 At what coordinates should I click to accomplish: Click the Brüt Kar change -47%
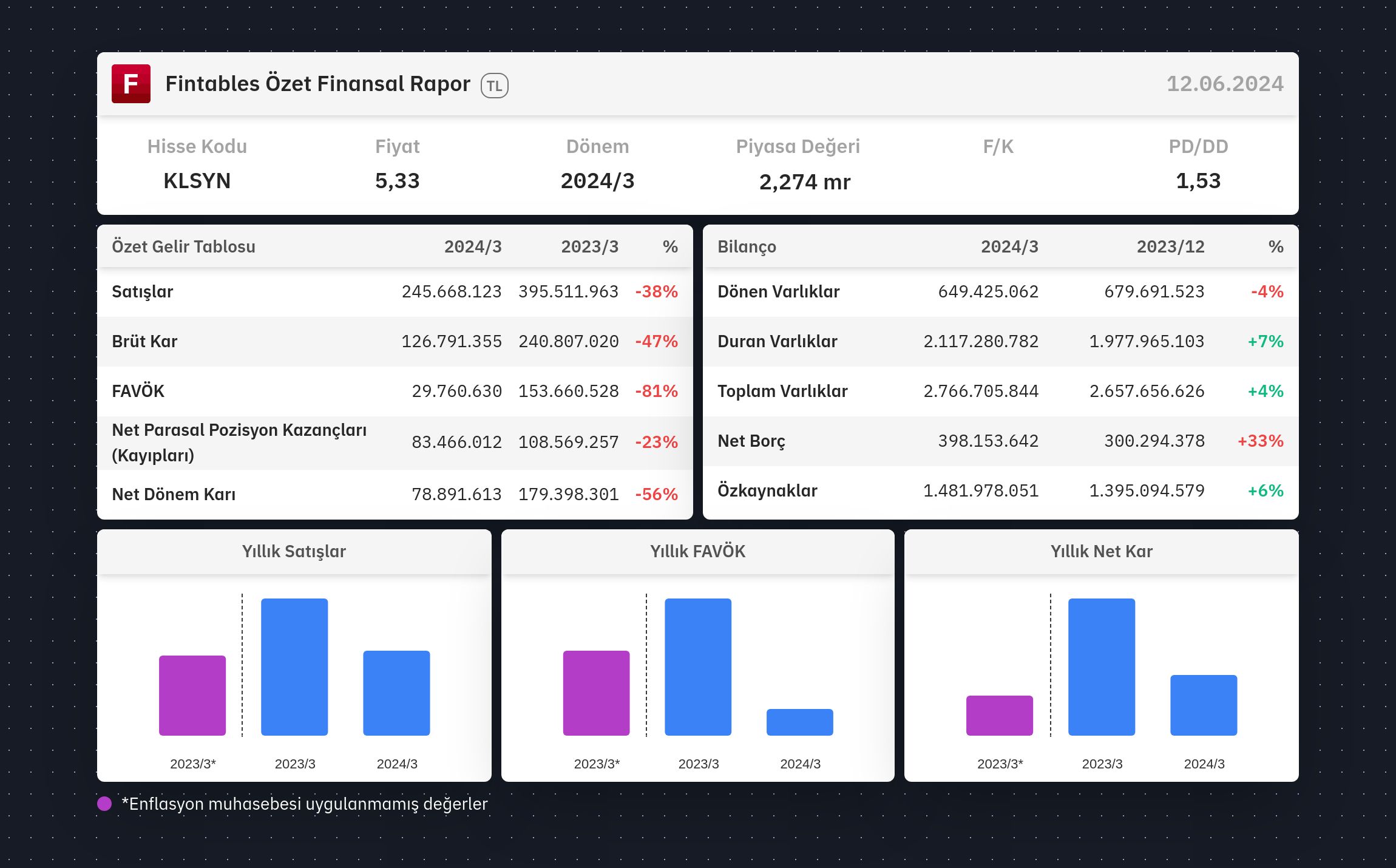(657, 341)
